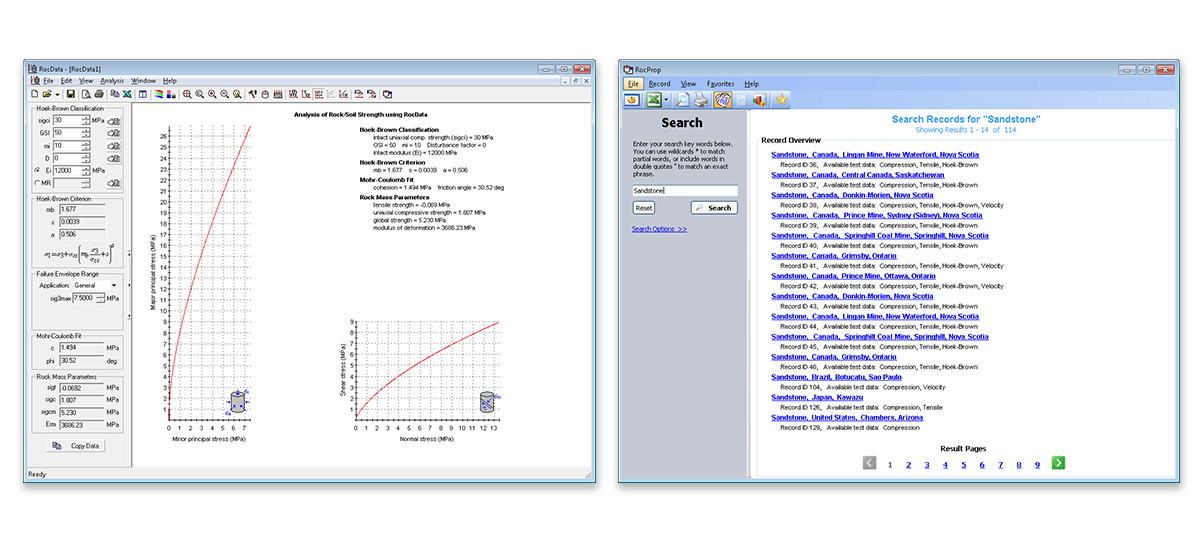Click the sigci value spinner arrows
This screenshot has height=560, width=1200.
86,120
